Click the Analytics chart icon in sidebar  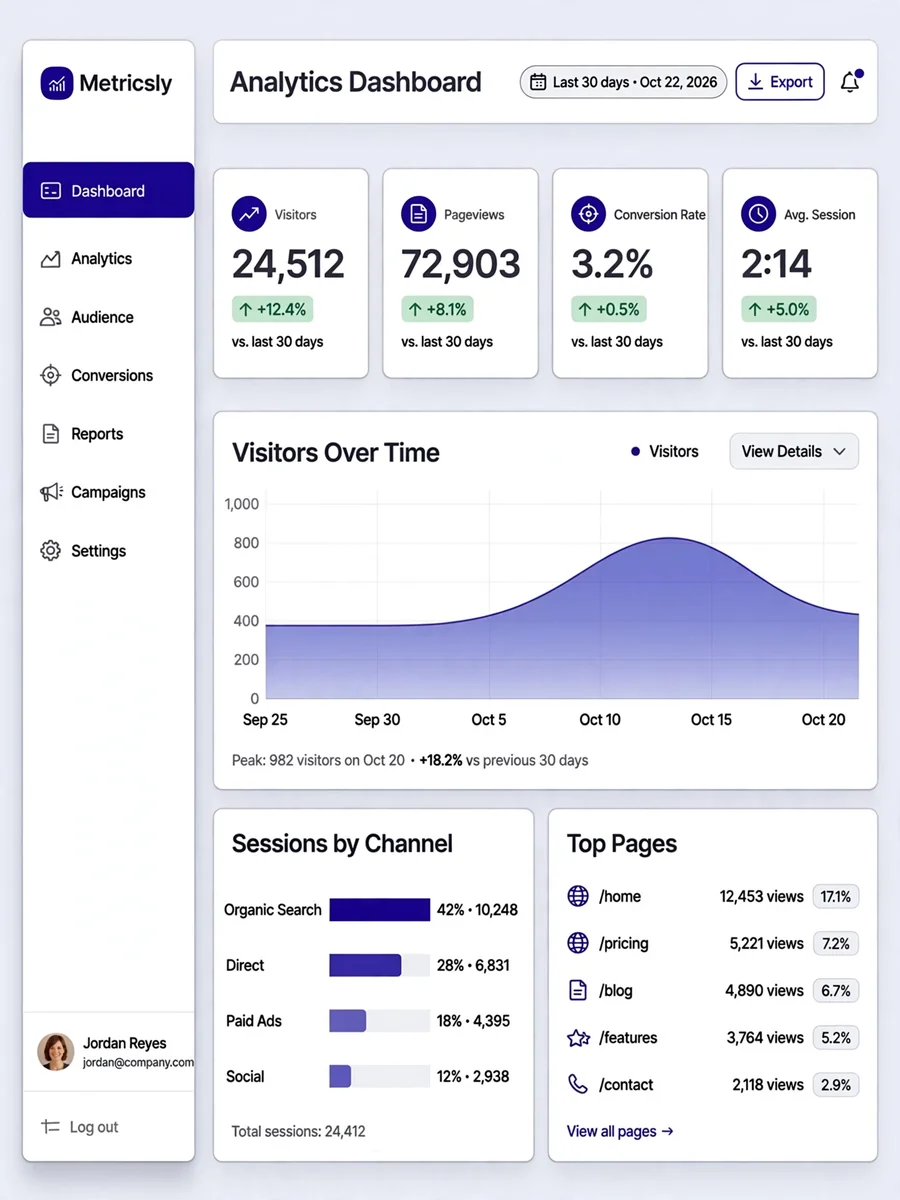pos(50,259)
